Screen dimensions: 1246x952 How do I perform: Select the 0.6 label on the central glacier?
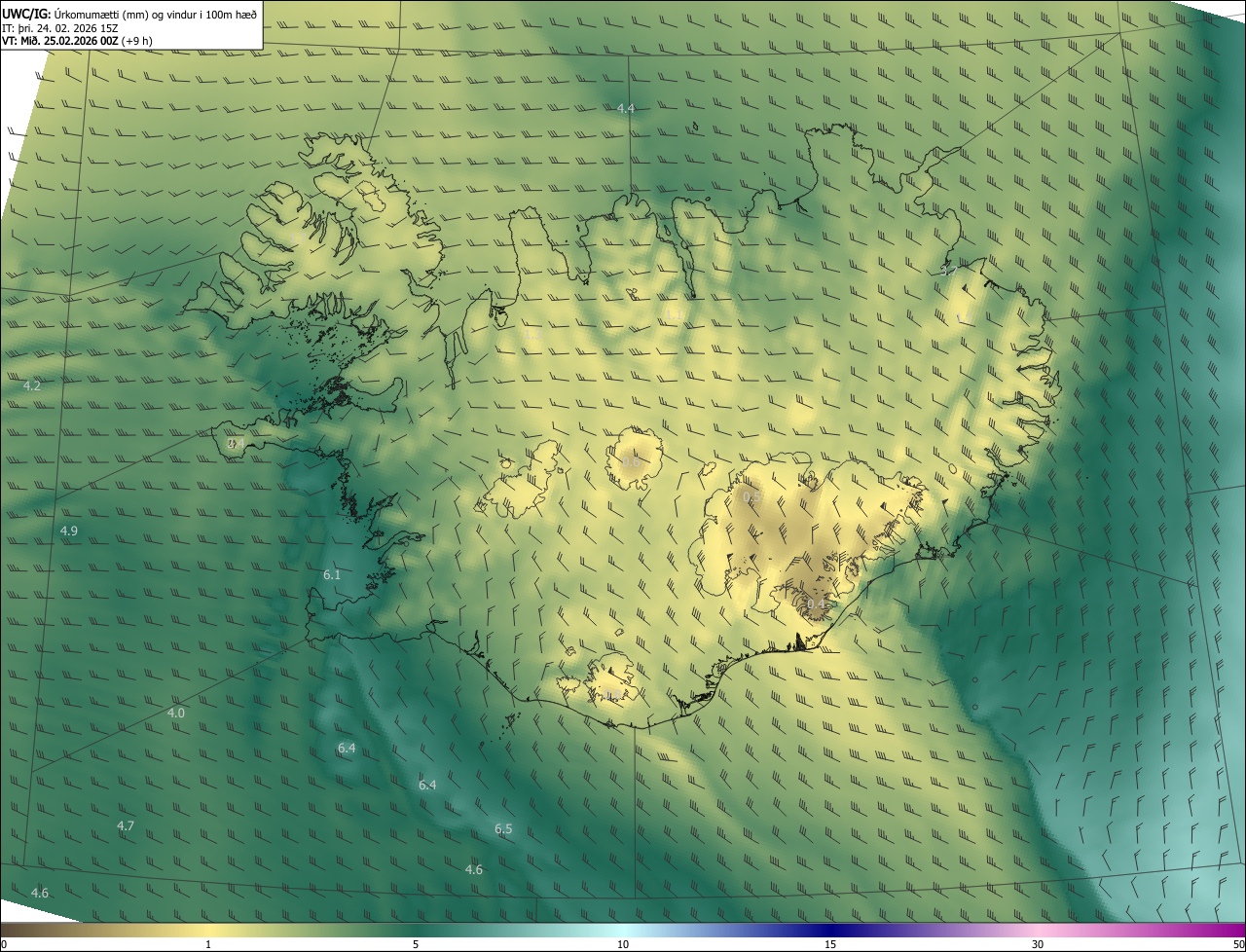[x=631, y=460]
